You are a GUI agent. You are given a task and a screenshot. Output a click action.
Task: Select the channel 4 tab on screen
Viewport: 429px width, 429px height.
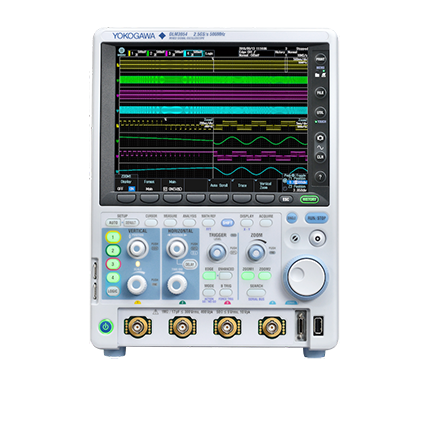[x=193, y=53]
